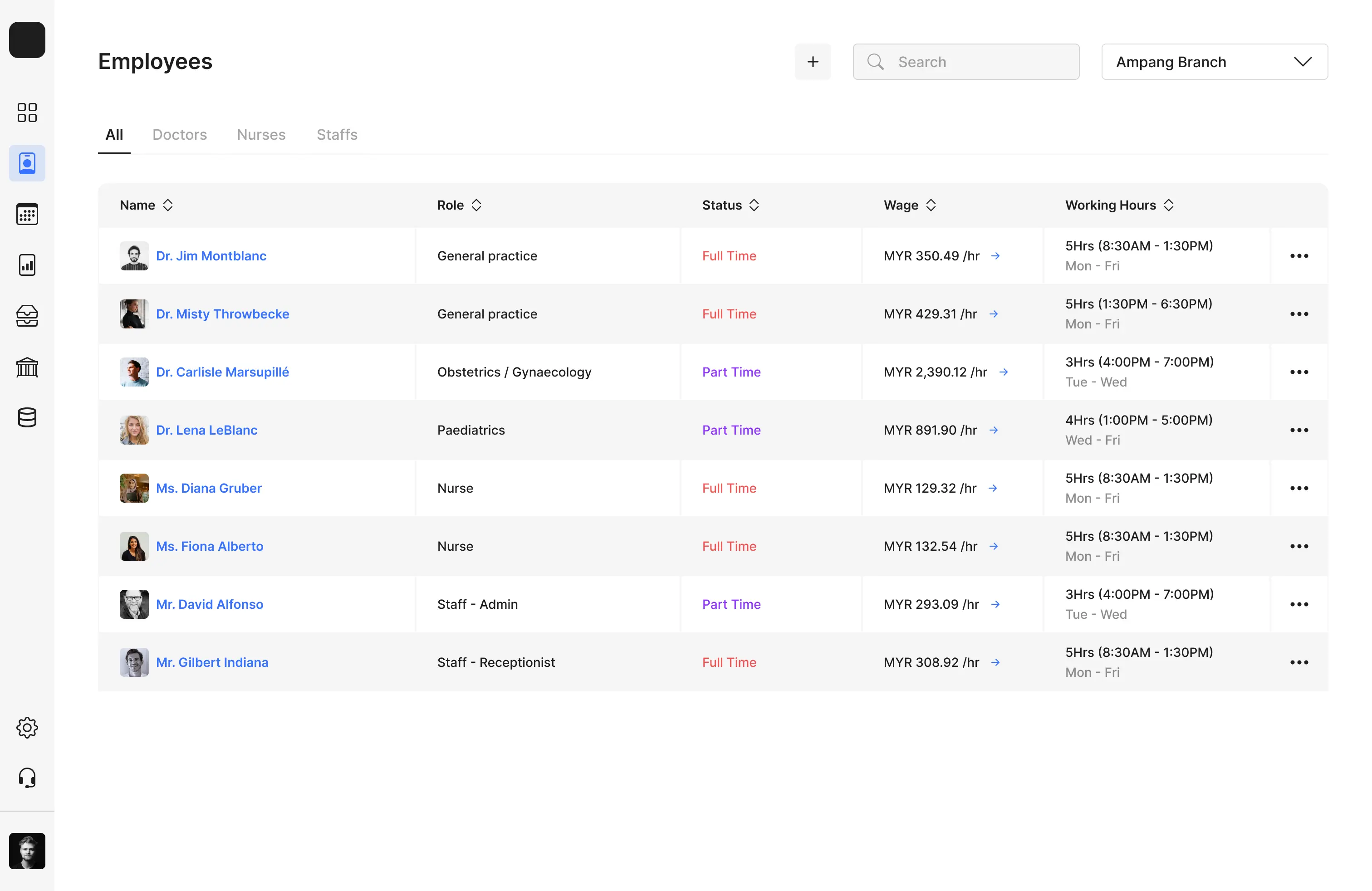1372x891 pixels.
Task: Expand the Ampang Branch dropdown
Action: 1214,62
